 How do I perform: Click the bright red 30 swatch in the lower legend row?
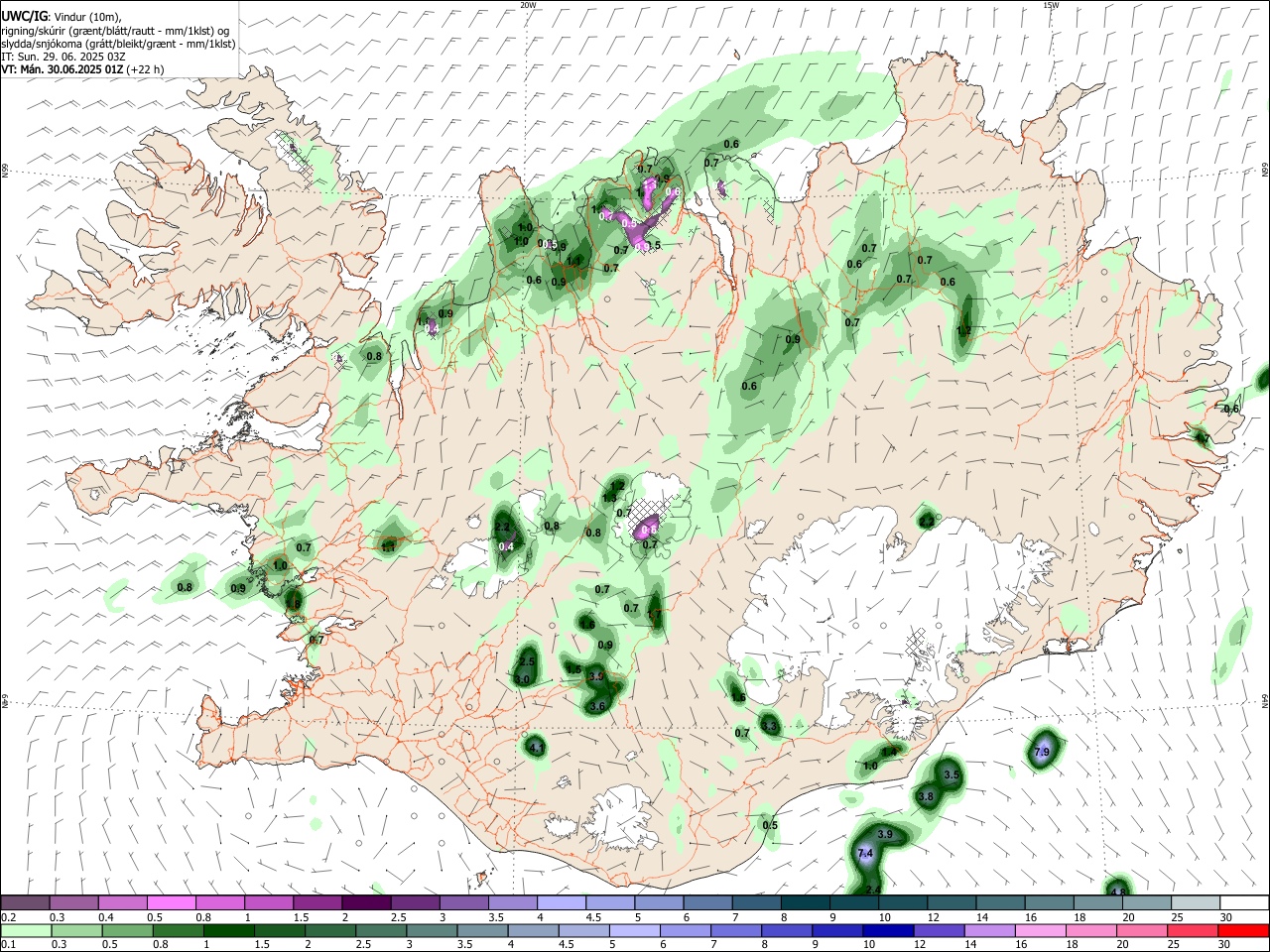tap(1243, 930)
